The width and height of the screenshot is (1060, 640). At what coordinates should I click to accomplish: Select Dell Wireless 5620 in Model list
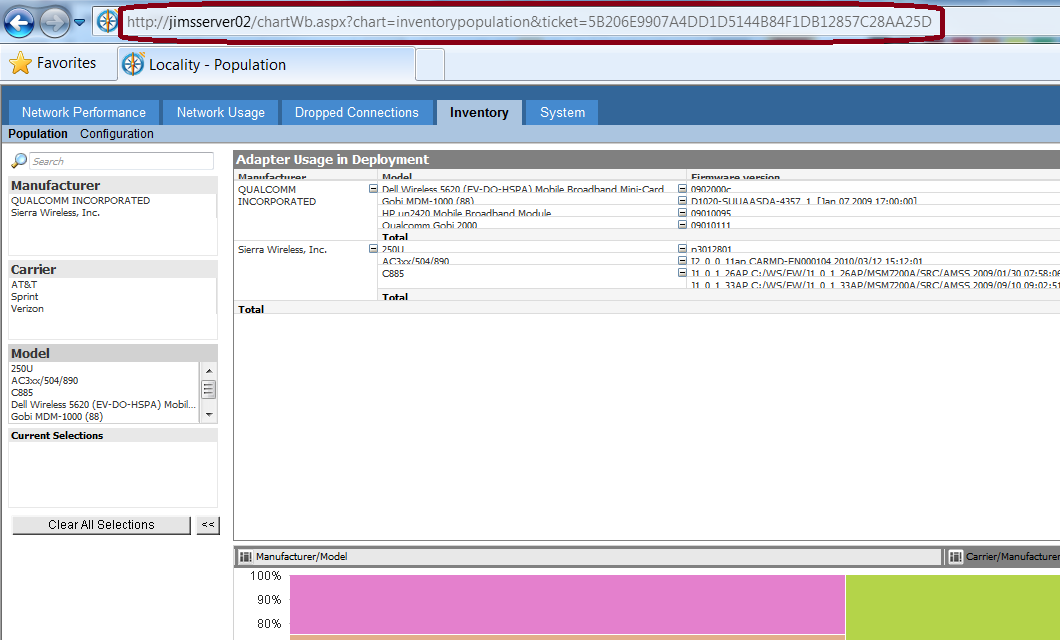(x=103, y=405)
